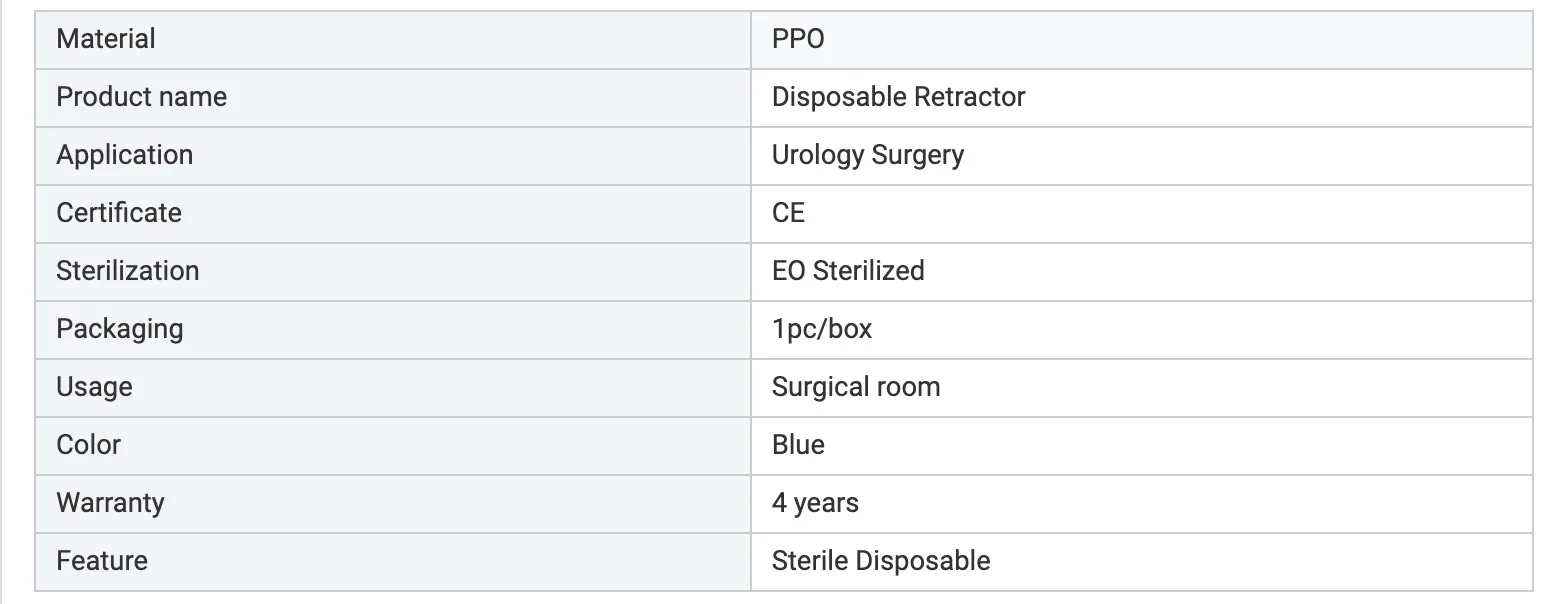Click the Feature label cell
1552x604 pixels.
click(101, 561)
